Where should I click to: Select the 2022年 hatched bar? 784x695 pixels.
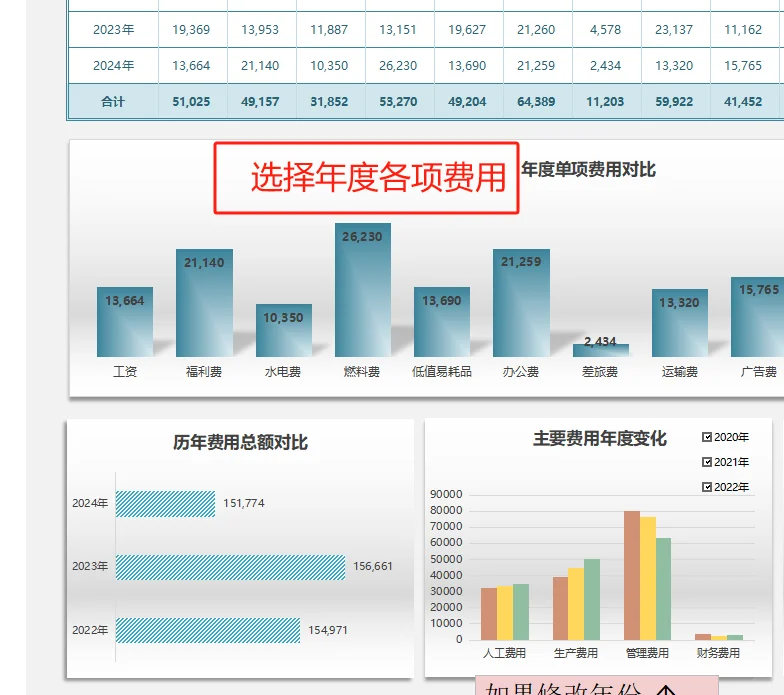tap(208, 630)
